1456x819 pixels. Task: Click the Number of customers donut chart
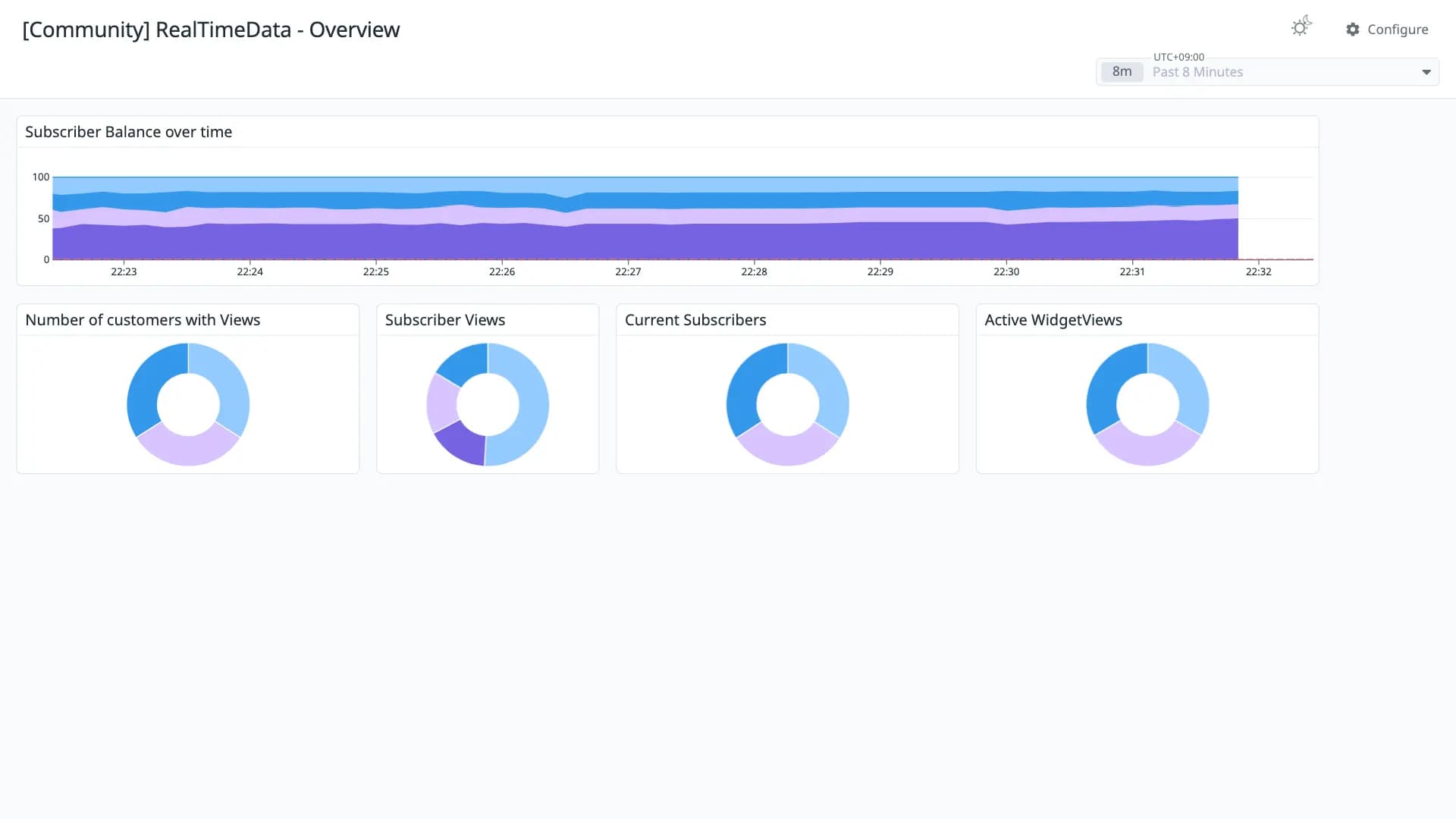[188, 404]
